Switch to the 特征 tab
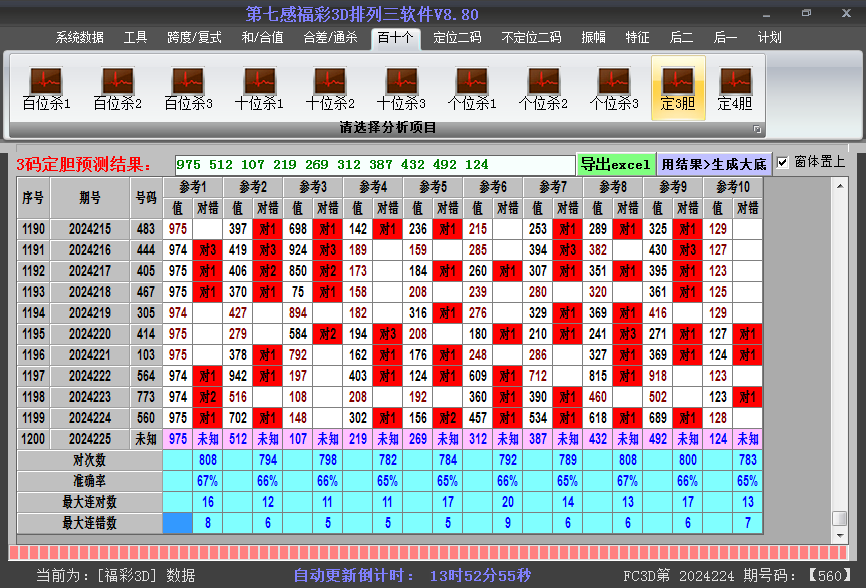Viewport: 866px width, 588px height. point(637,38)
